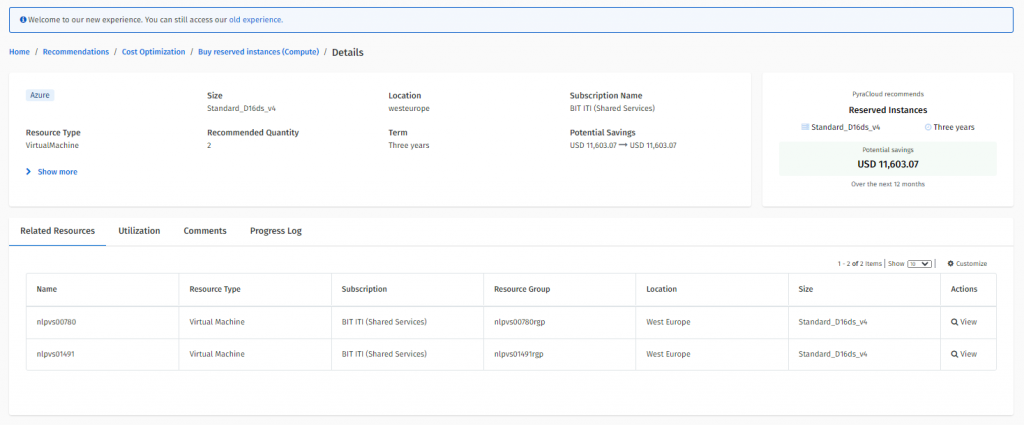The width and height of the screenshot is (1024, 425).
Task: Follow the old experience link
Action: (x=256, y=19)
